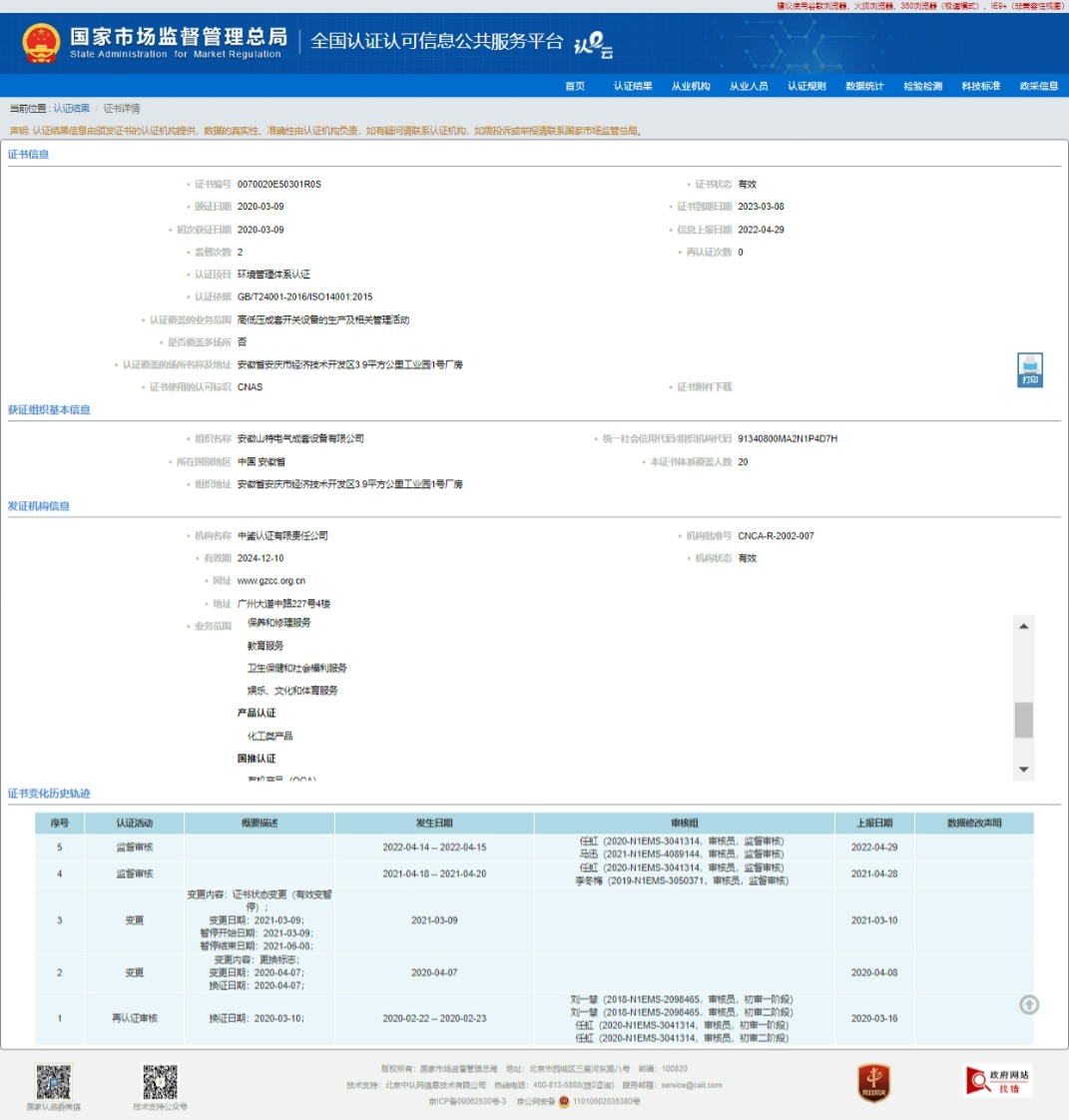Click 娱乐、文化和体育服务 in the list
1069x1120 pixels.
pos(292,691)
